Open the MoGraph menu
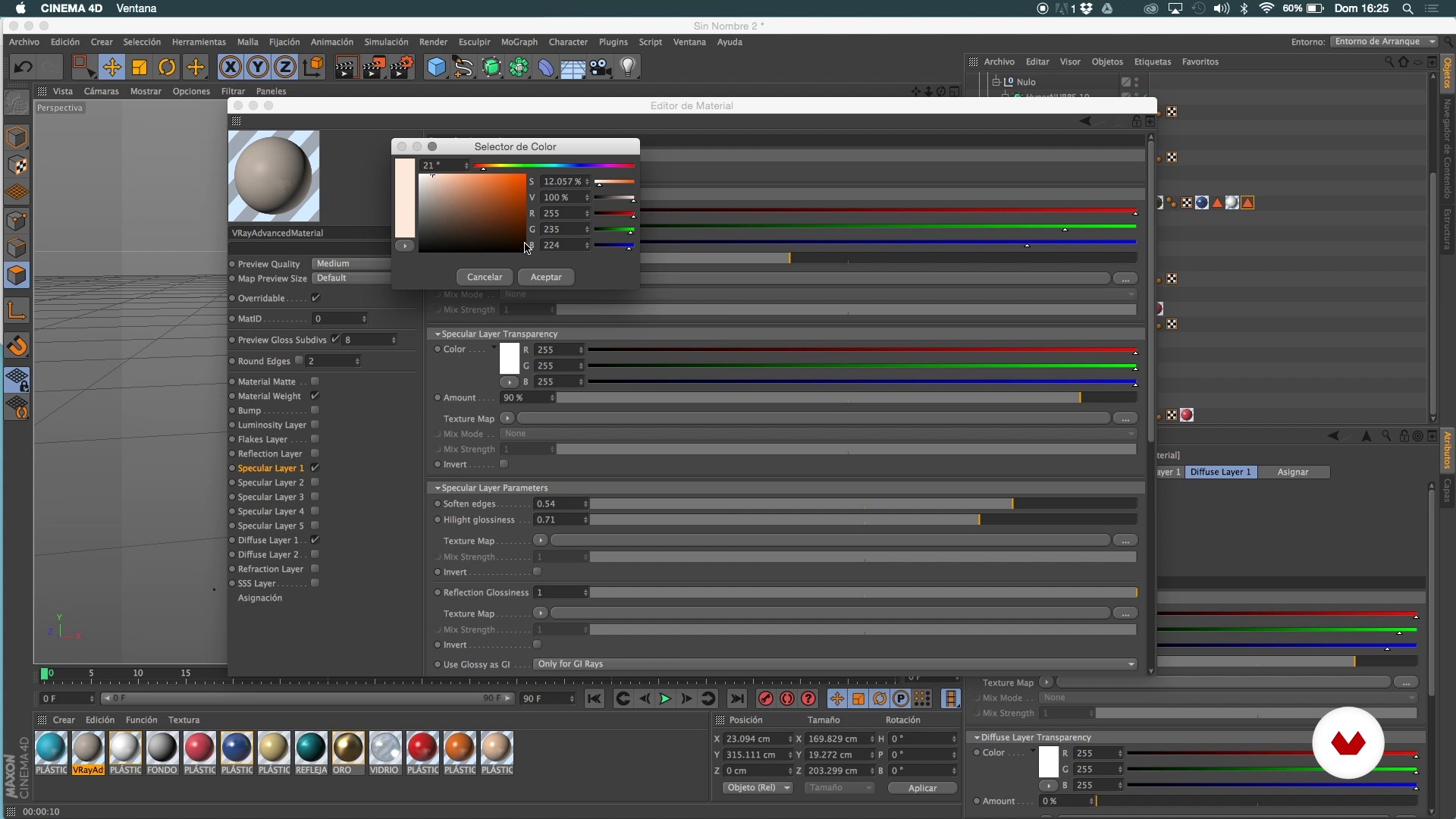1456x819 pixels. pos(519,42)
